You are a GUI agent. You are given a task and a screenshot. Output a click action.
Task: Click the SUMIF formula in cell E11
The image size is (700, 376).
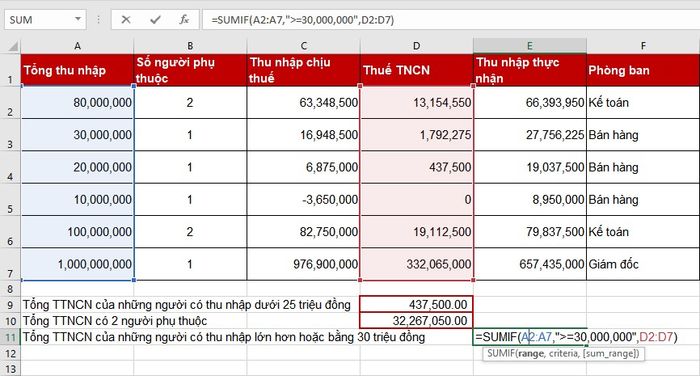[576, 337]
